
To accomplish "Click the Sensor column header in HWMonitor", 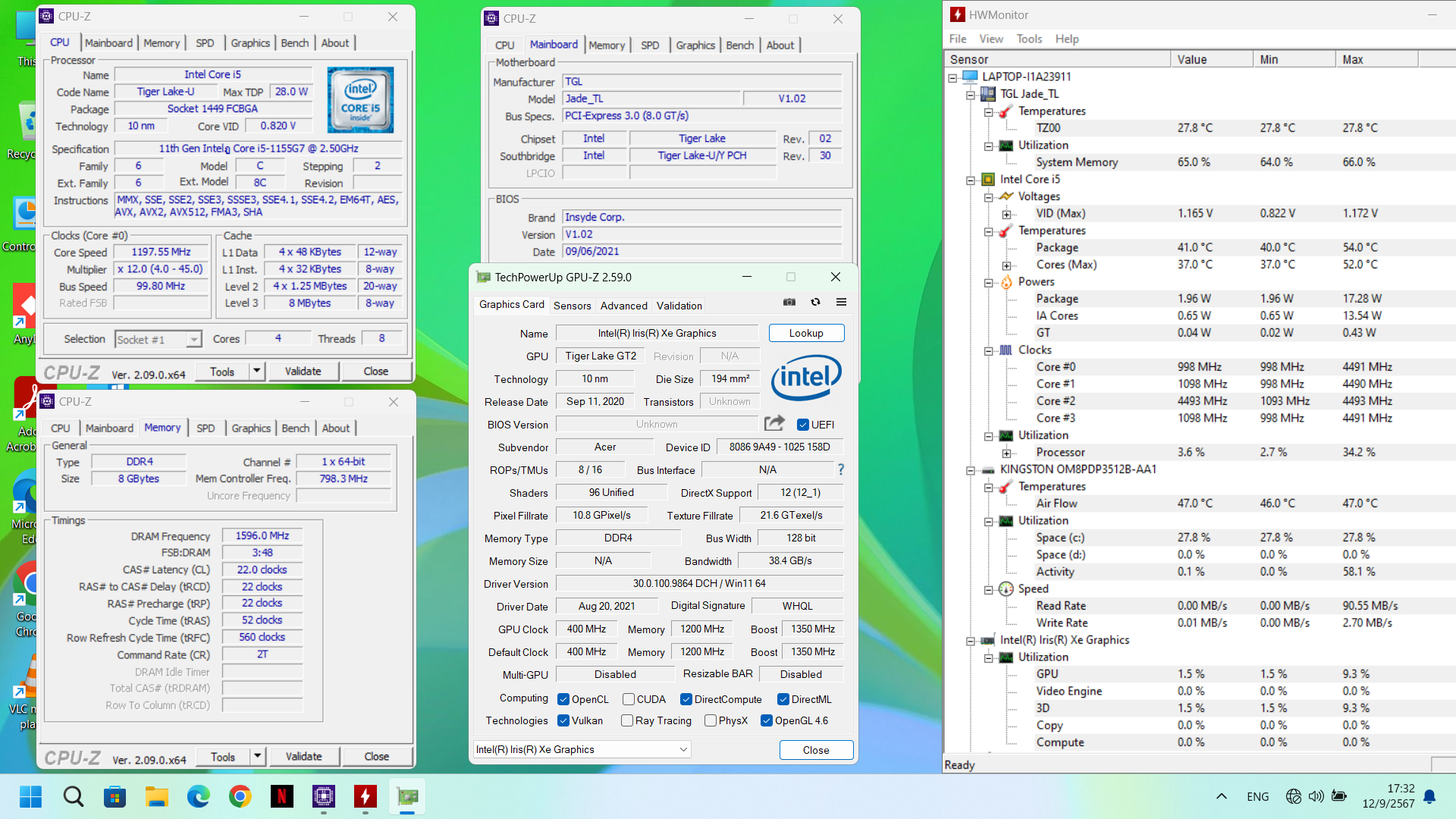I will (1057, 59).
